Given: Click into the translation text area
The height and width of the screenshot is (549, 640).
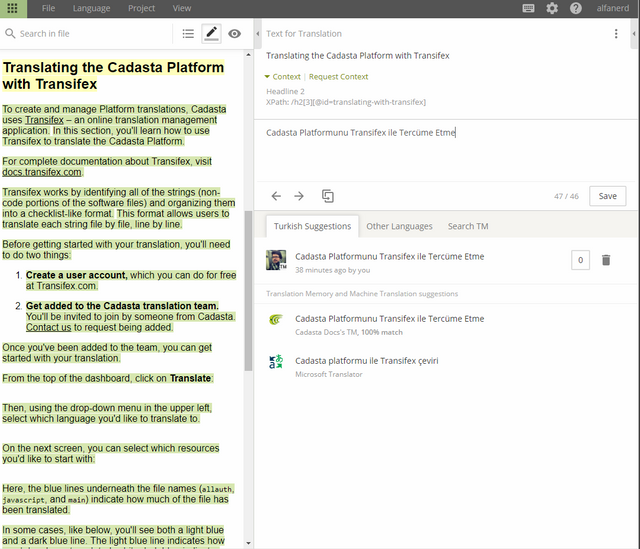Looking at the screenshot, I should tap(445, 151).
